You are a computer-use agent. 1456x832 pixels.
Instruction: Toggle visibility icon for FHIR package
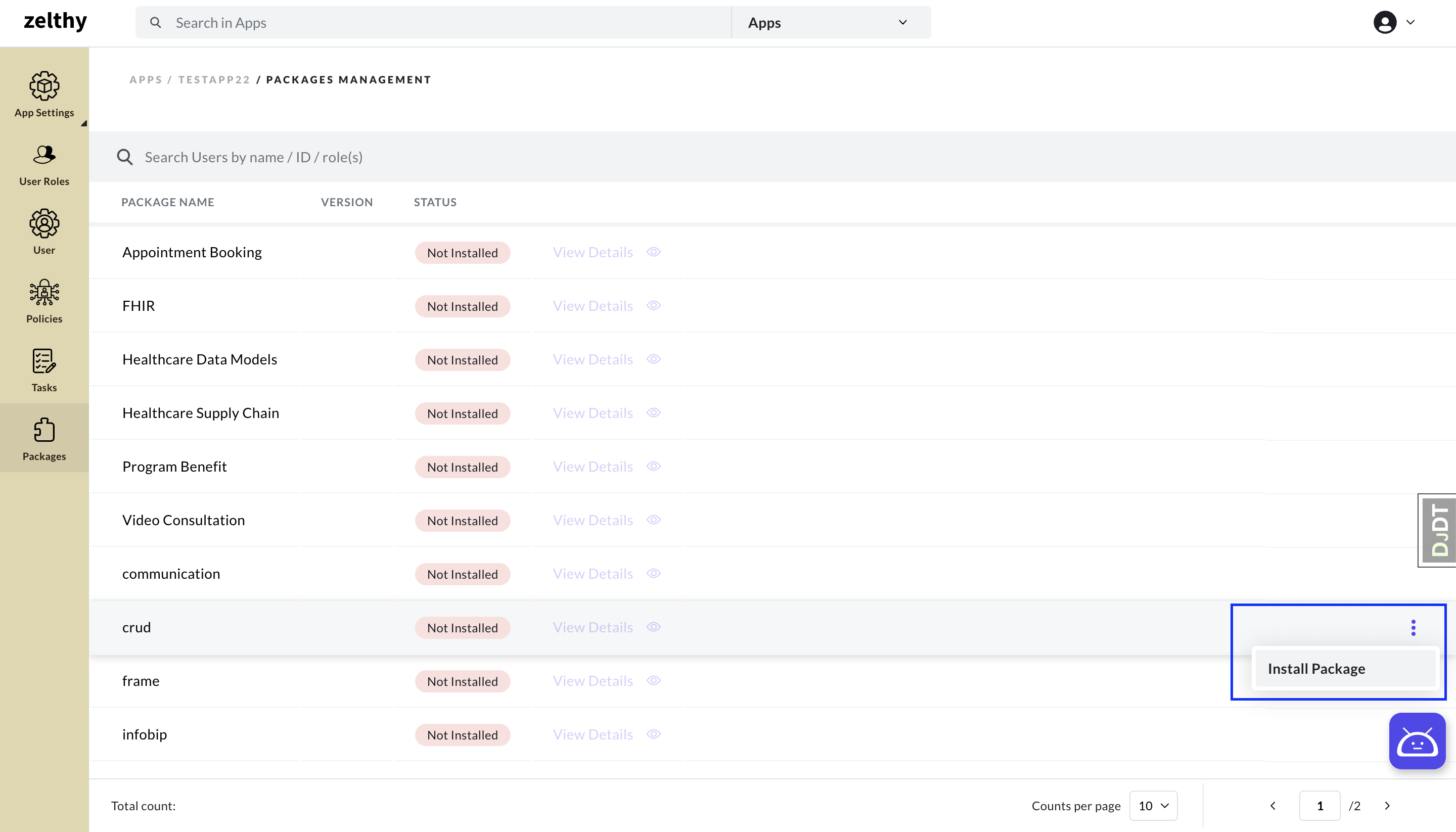[x=654, y=305]
